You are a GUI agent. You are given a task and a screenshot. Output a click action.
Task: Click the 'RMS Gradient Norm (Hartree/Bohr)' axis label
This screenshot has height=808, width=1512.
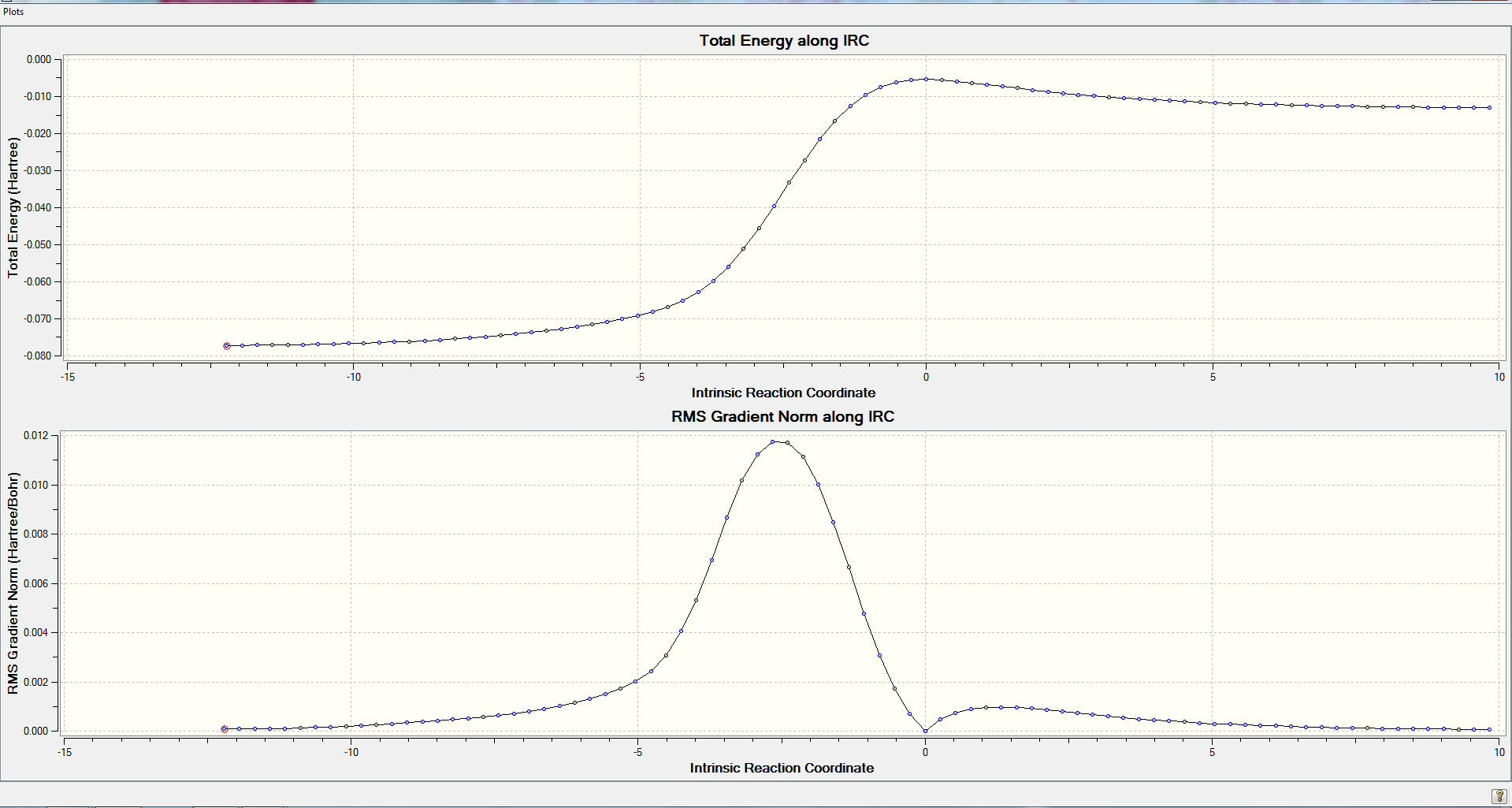(13, 583)
